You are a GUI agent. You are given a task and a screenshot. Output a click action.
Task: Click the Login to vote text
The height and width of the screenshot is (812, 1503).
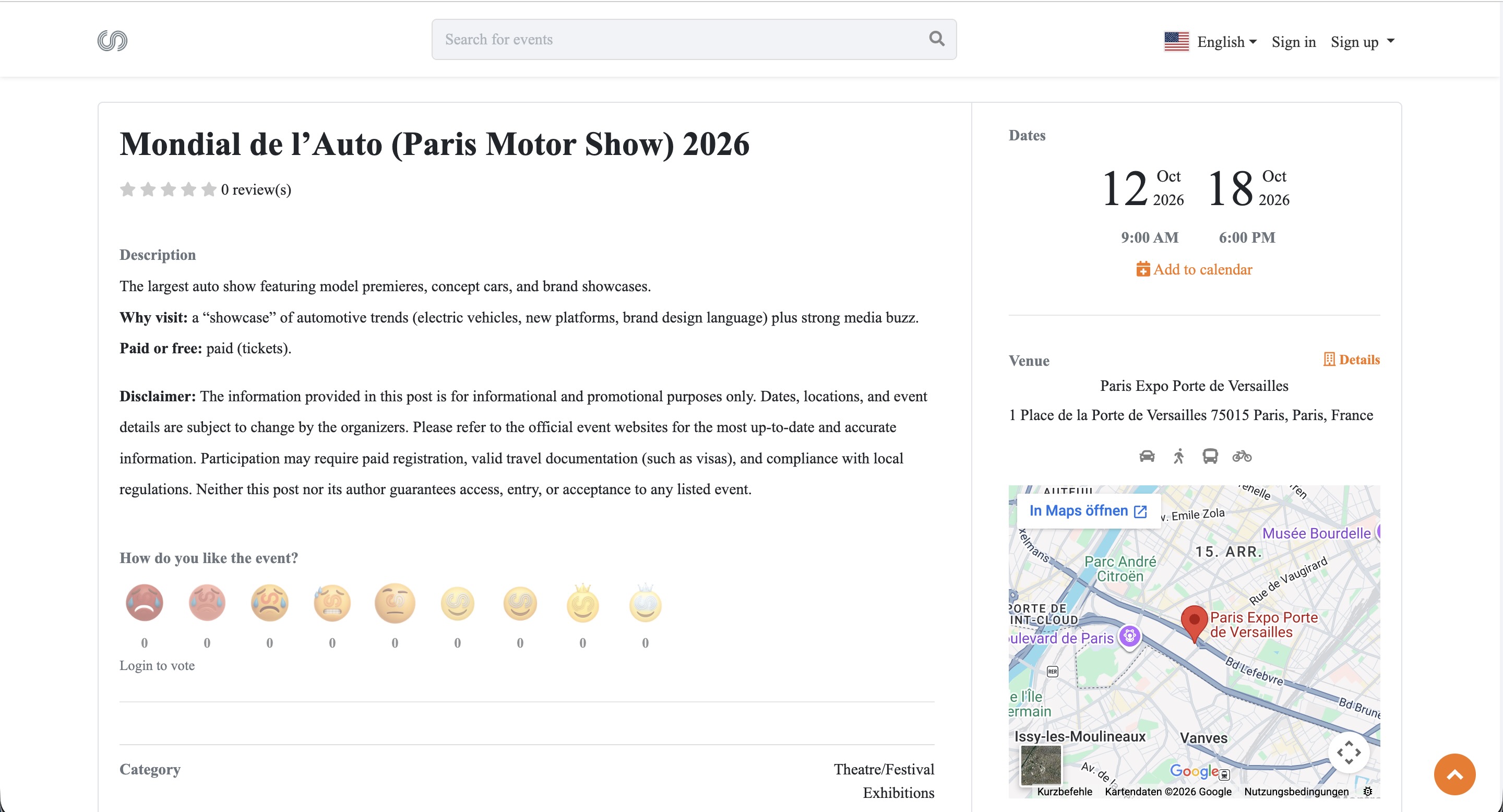coord(157,665)
